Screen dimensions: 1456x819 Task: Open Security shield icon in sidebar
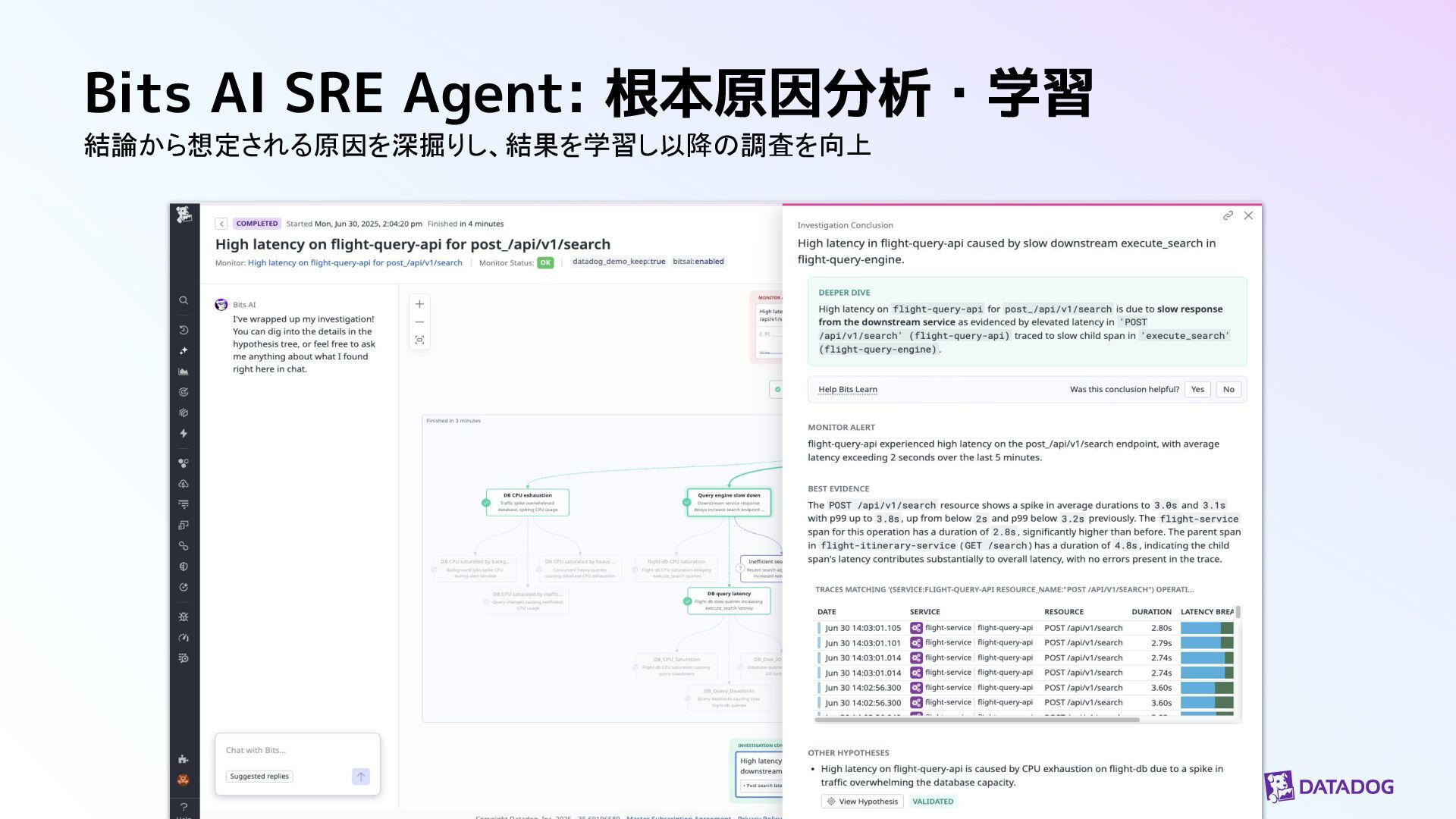(x=184, y=566)
